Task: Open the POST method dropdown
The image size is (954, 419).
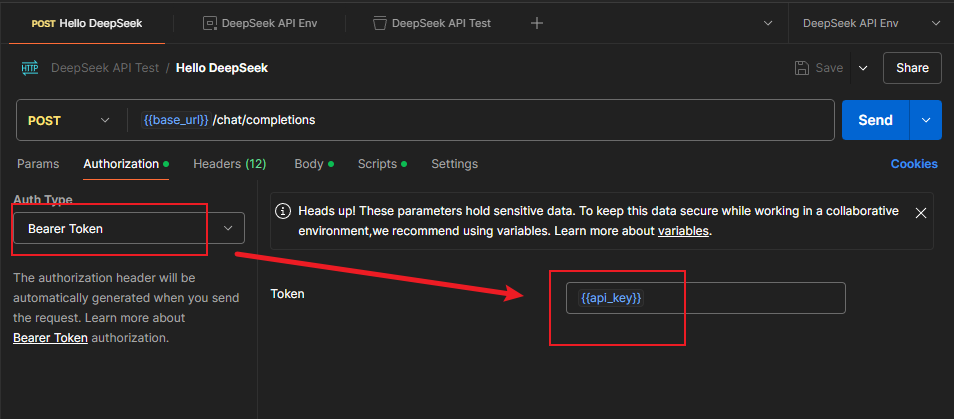Action: coord(69,120)
